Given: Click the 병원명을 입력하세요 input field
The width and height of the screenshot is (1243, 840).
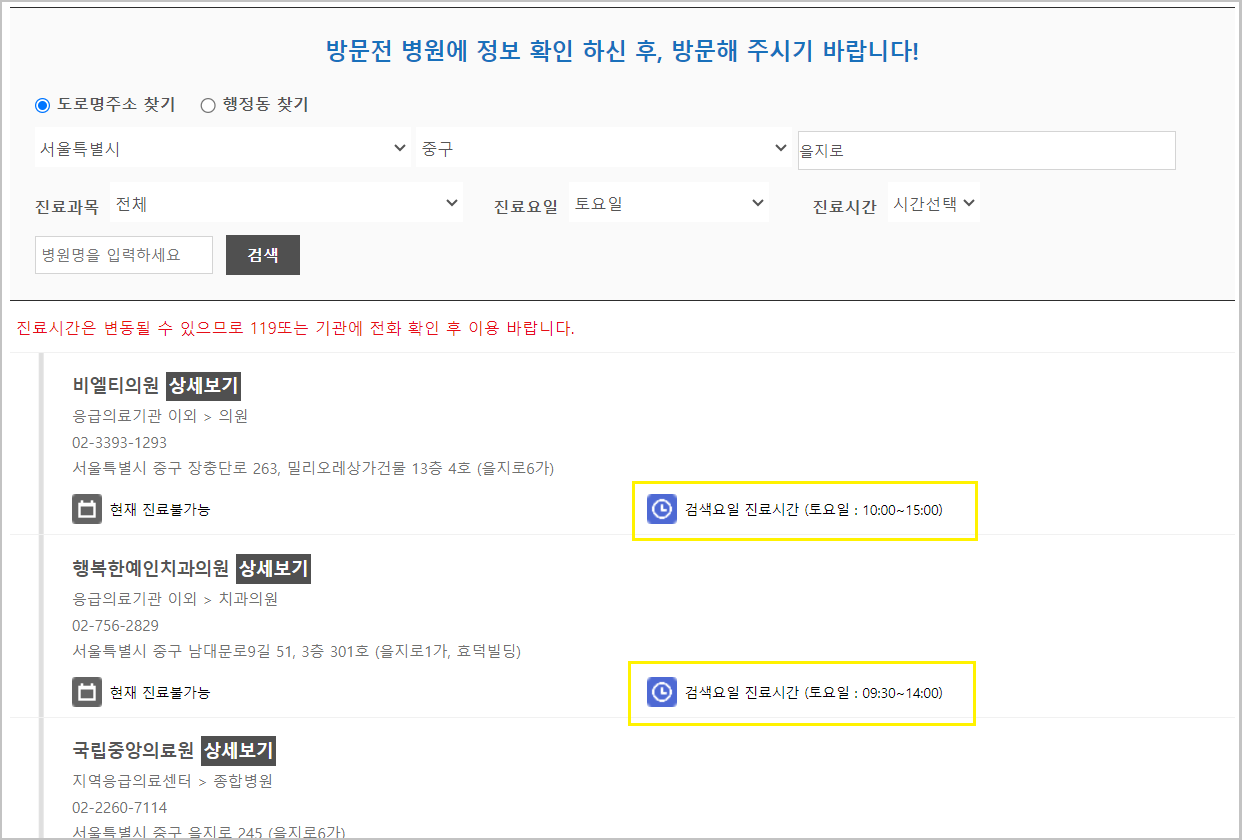Looking at the screenshot, I should point(123,254).
